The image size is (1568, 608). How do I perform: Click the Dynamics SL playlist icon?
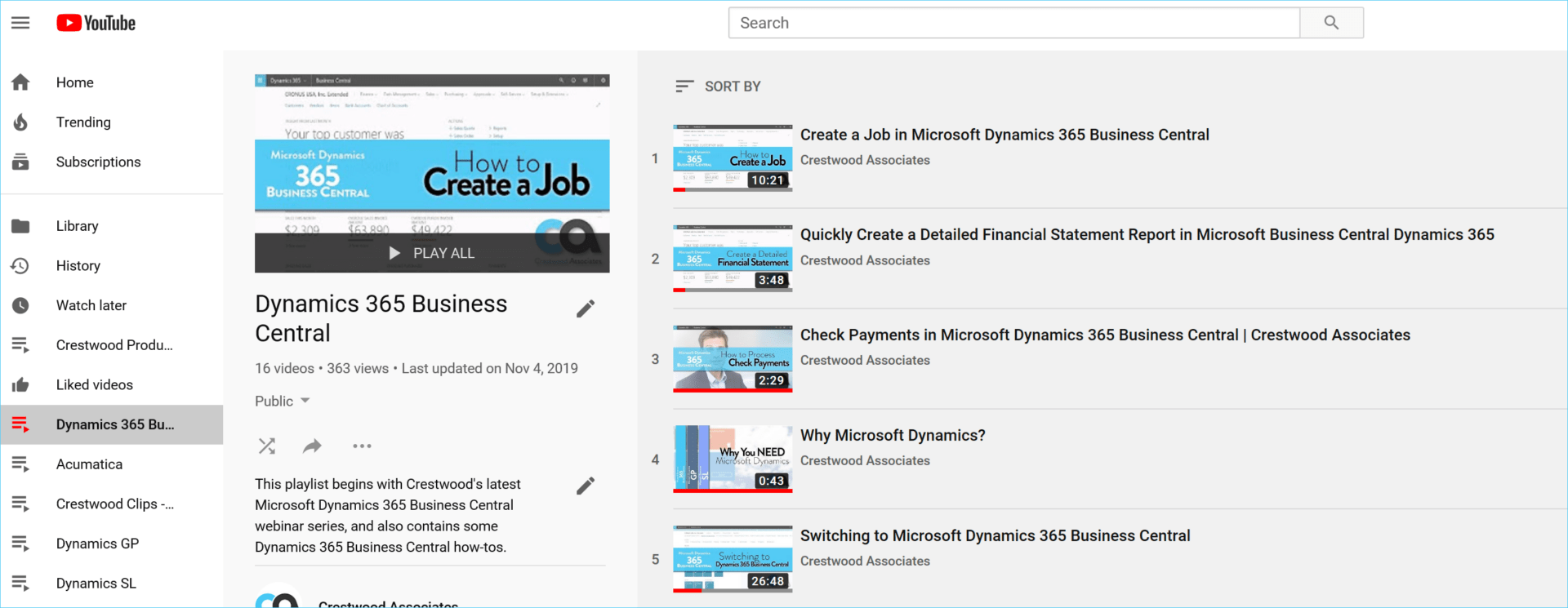click(20, 584)
